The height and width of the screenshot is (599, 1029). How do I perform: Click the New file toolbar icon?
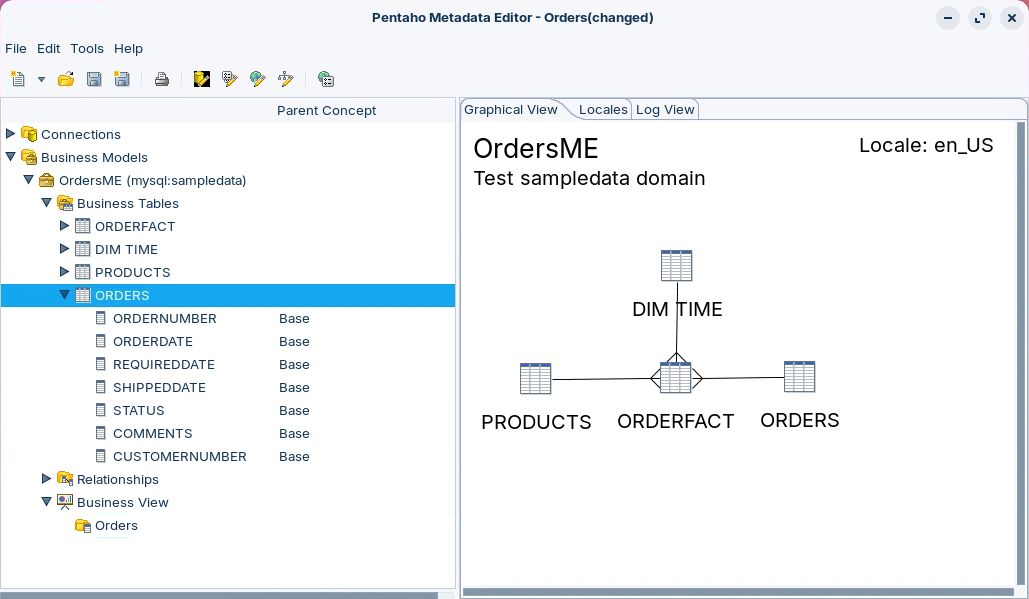click(x=17, y=79)
